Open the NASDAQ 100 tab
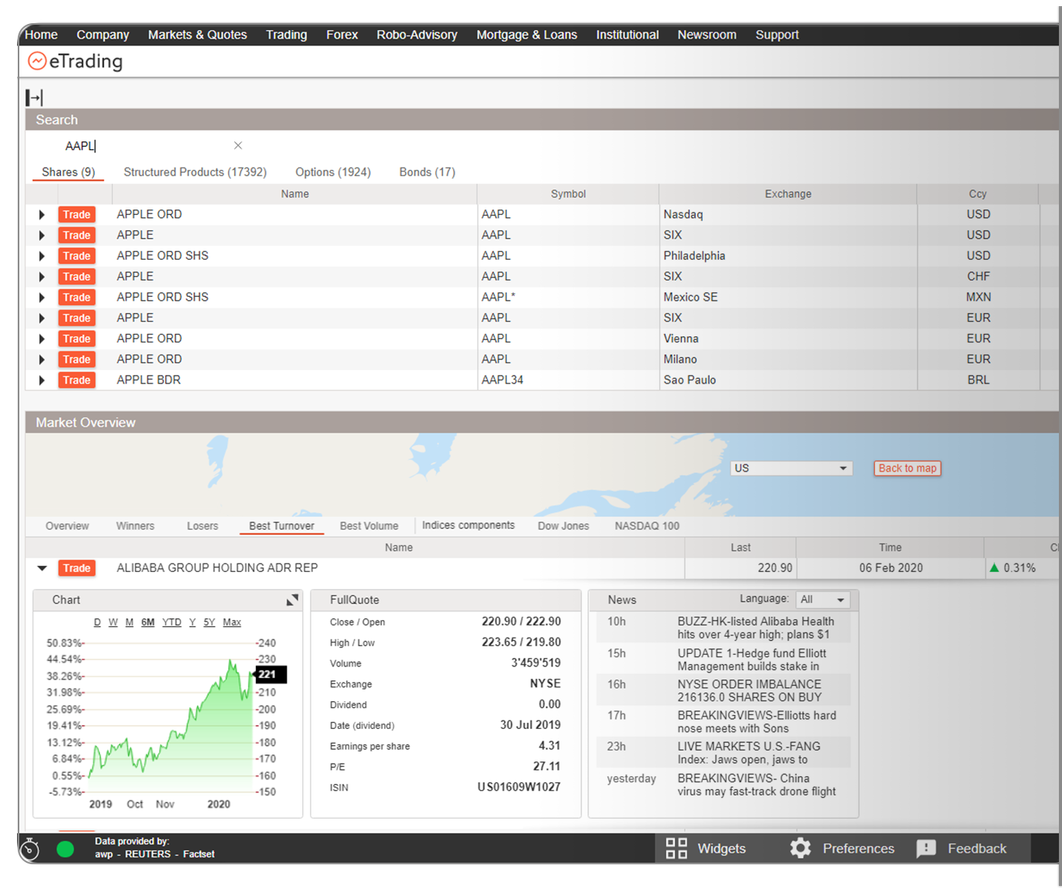This screenshot has height=889, width=1062. (x=647, y=526)
